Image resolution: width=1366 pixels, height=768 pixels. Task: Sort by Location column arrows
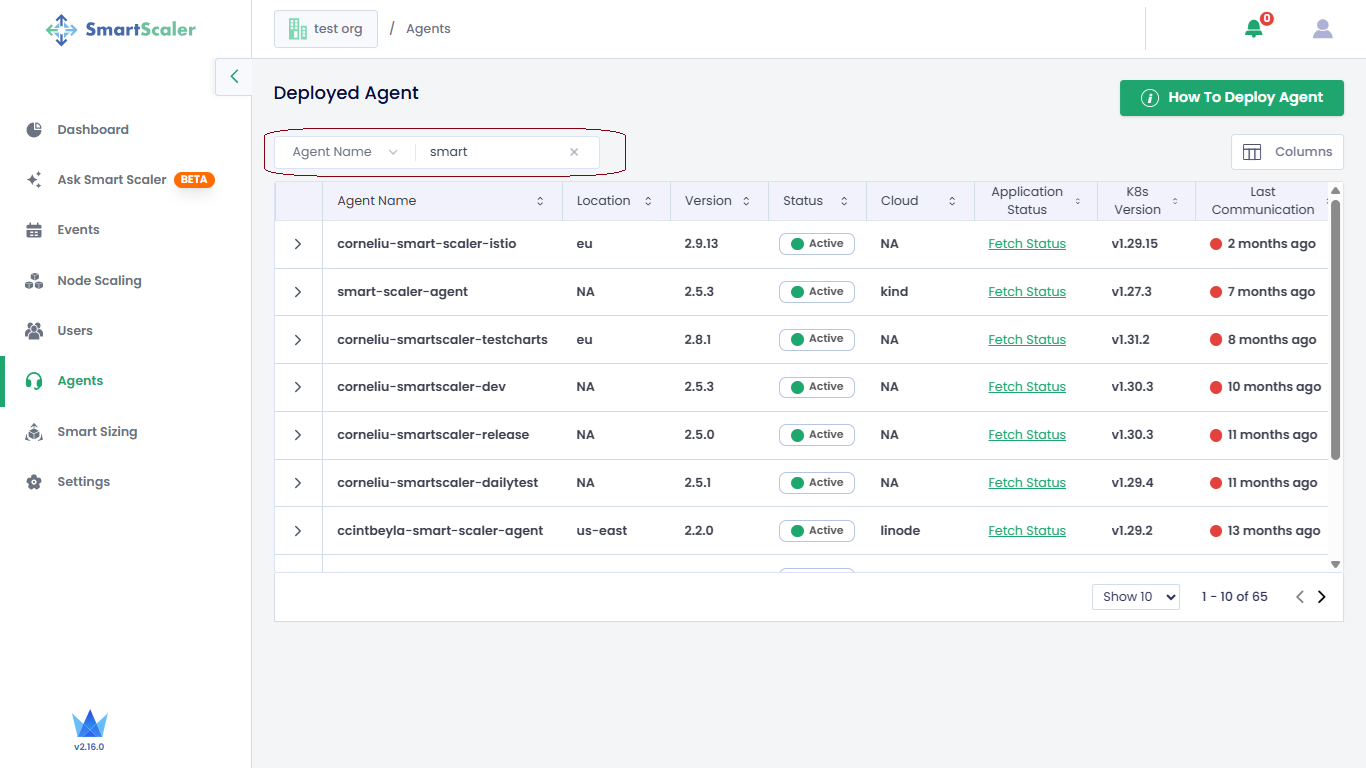pyautogui.click(x=648, y=201)
